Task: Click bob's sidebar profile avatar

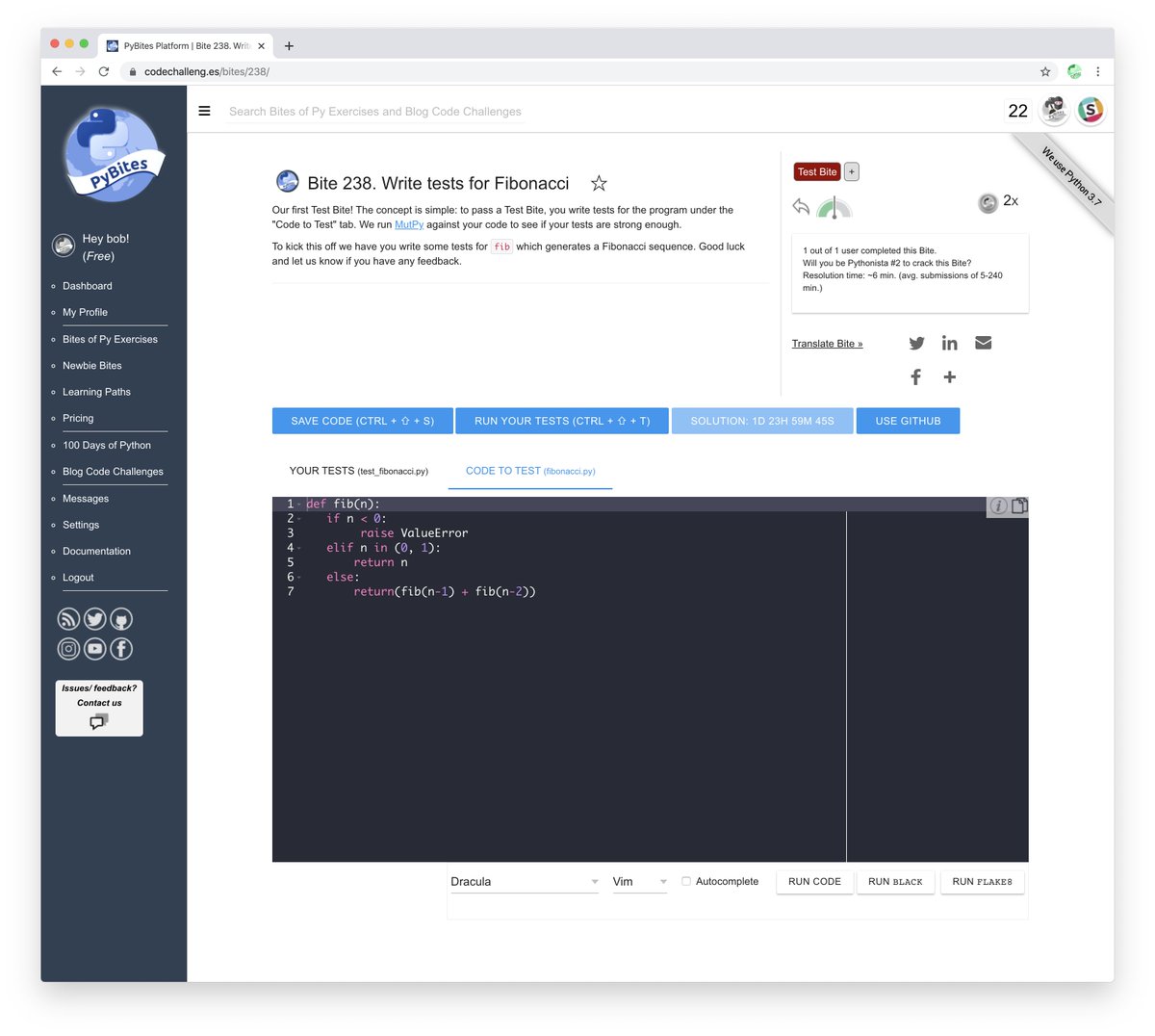Action: coord(64,246)
